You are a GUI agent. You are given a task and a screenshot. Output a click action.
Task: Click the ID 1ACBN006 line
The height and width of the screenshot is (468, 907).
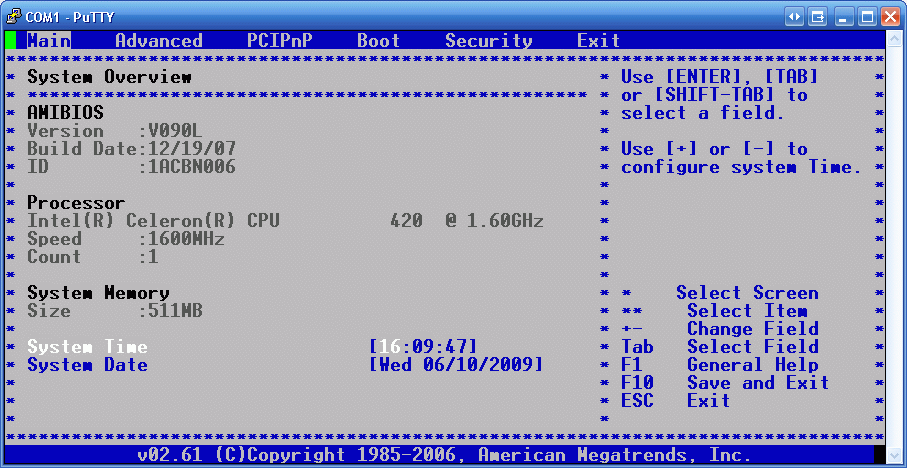[131, 167]
